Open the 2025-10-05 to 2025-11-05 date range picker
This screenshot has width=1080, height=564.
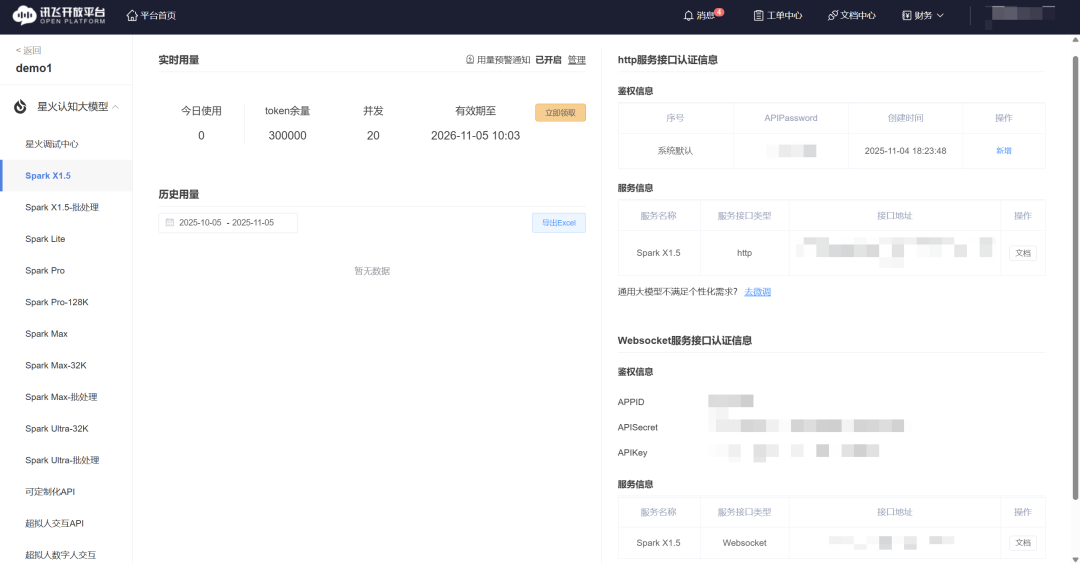click(x=228, y=222)
